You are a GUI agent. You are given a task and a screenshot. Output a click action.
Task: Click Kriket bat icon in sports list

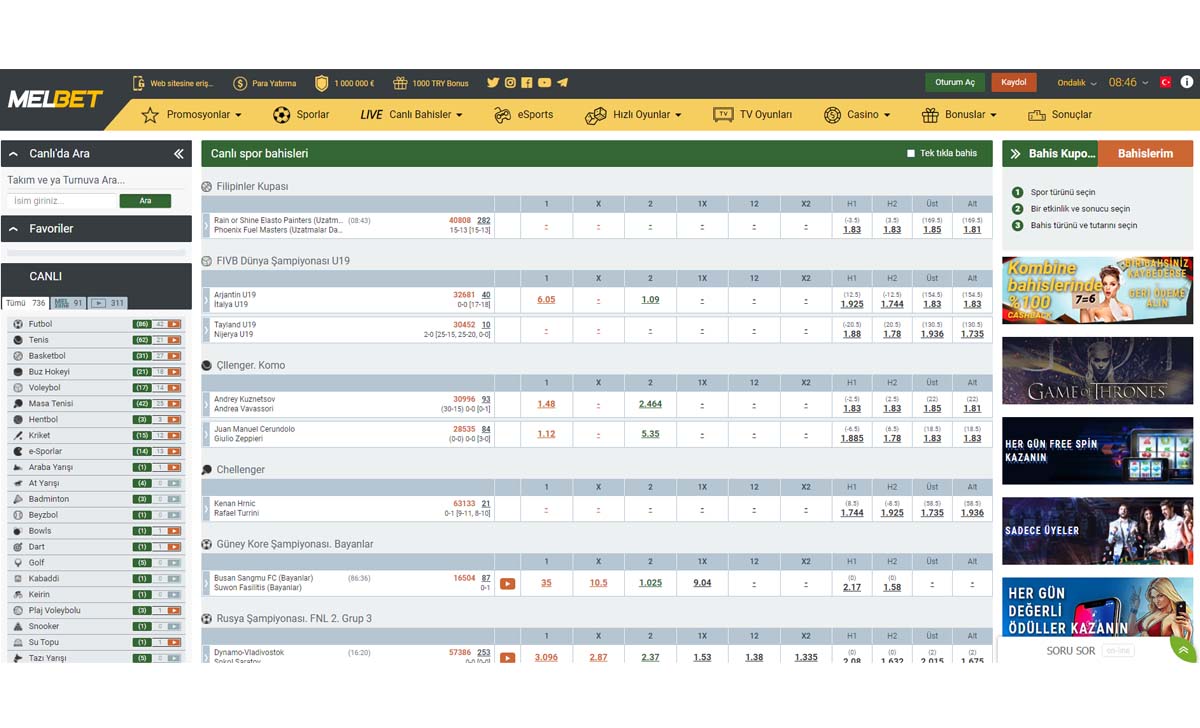click(17, 436)
